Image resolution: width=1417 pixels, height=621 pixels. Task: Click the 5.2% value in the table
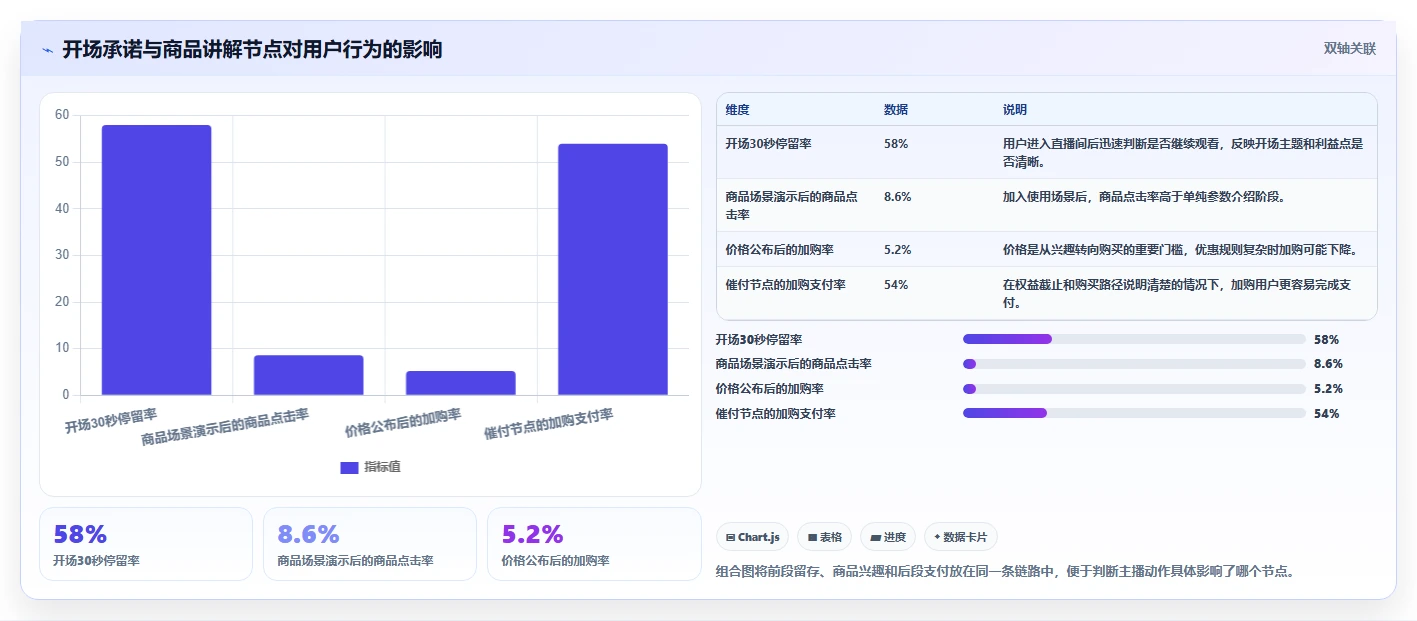coord(898,249)
